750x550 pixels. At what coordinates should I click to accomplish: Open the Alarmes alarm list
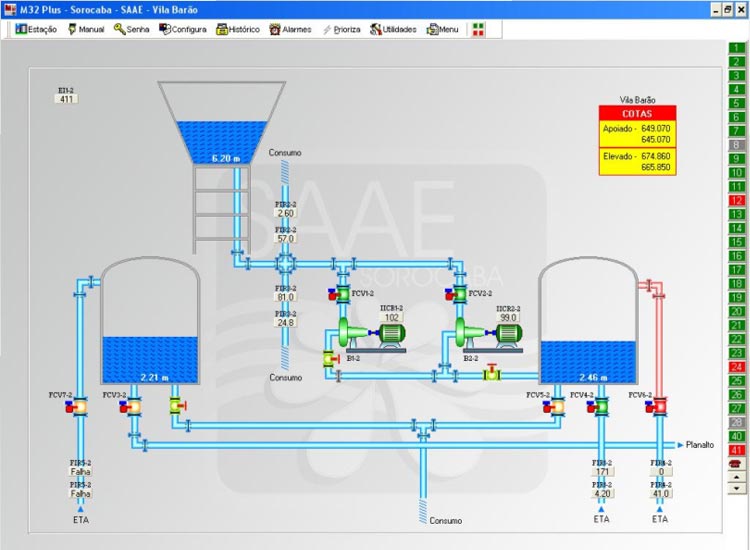coord(290,30)
